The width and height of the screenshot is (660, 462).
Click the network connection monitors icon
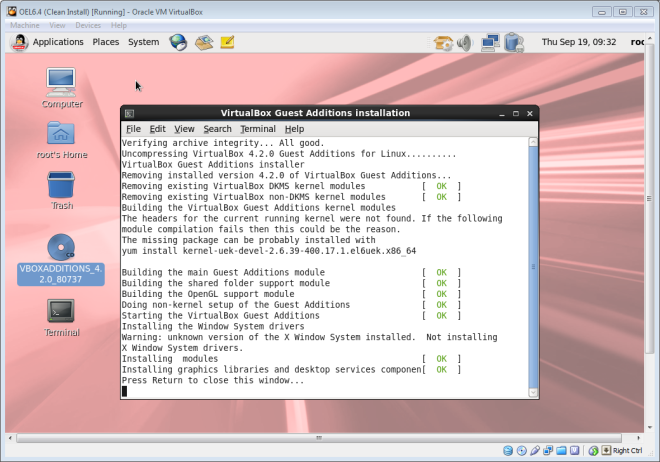(x=490, y=42)
